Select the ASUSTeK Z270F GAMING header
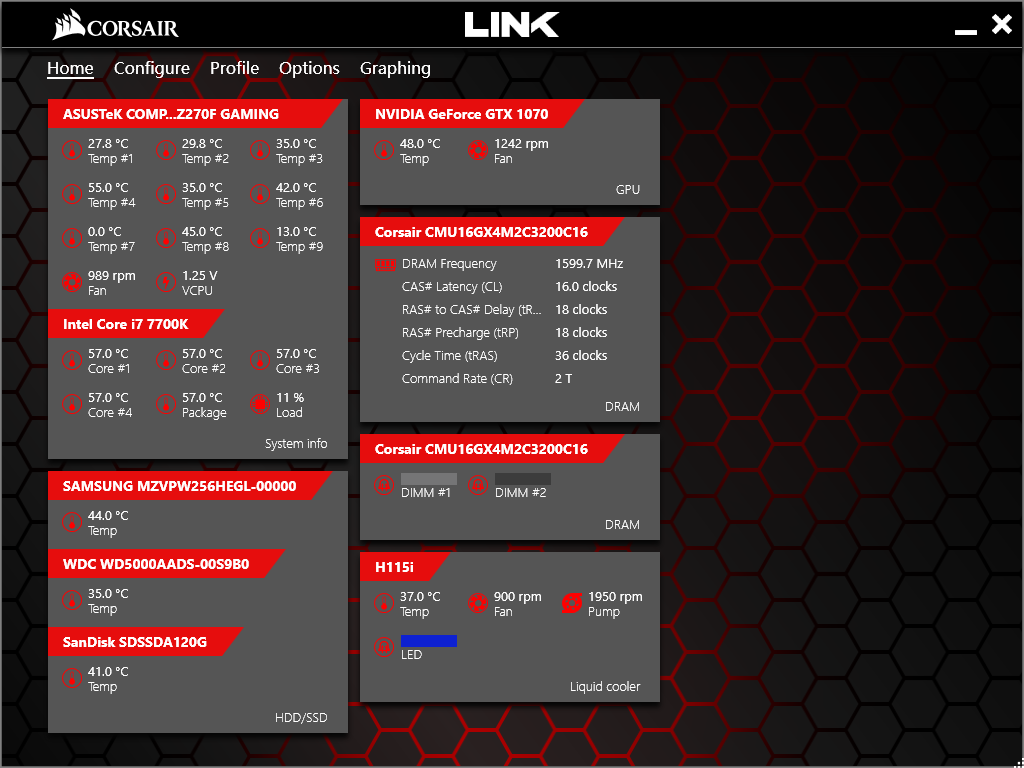The width and height of the screenshot is (1024, 768). point(196,114)
